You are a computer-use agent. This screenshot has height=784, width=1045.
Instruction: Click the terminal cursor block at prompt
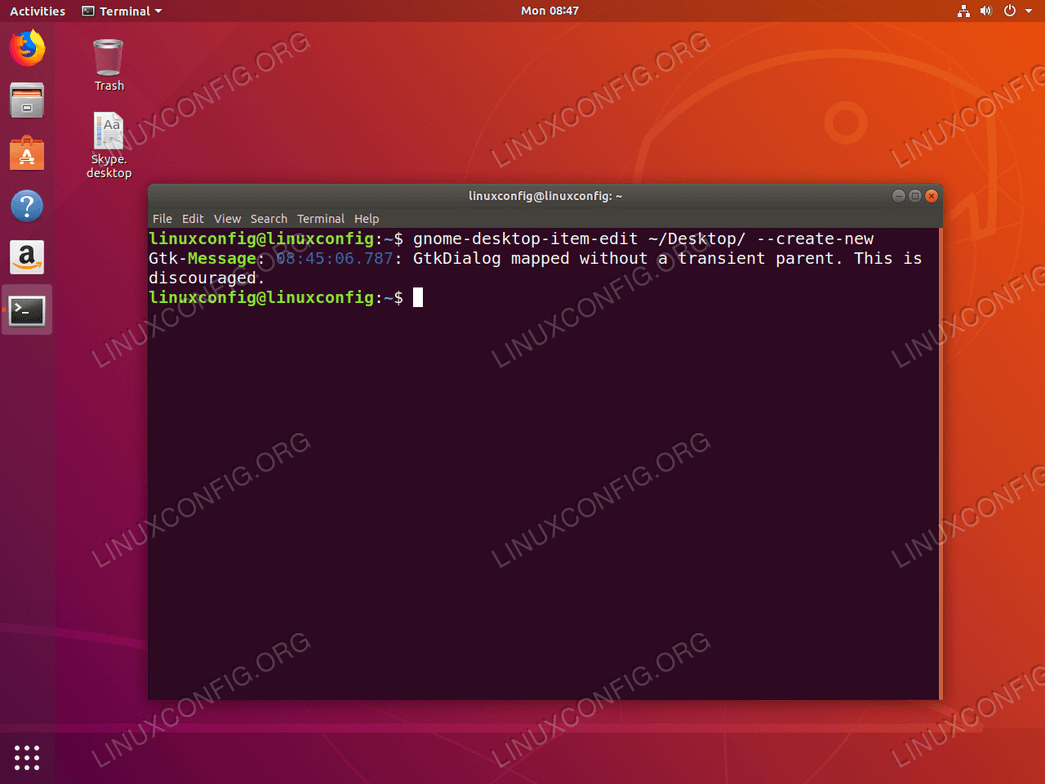(418, 297)
